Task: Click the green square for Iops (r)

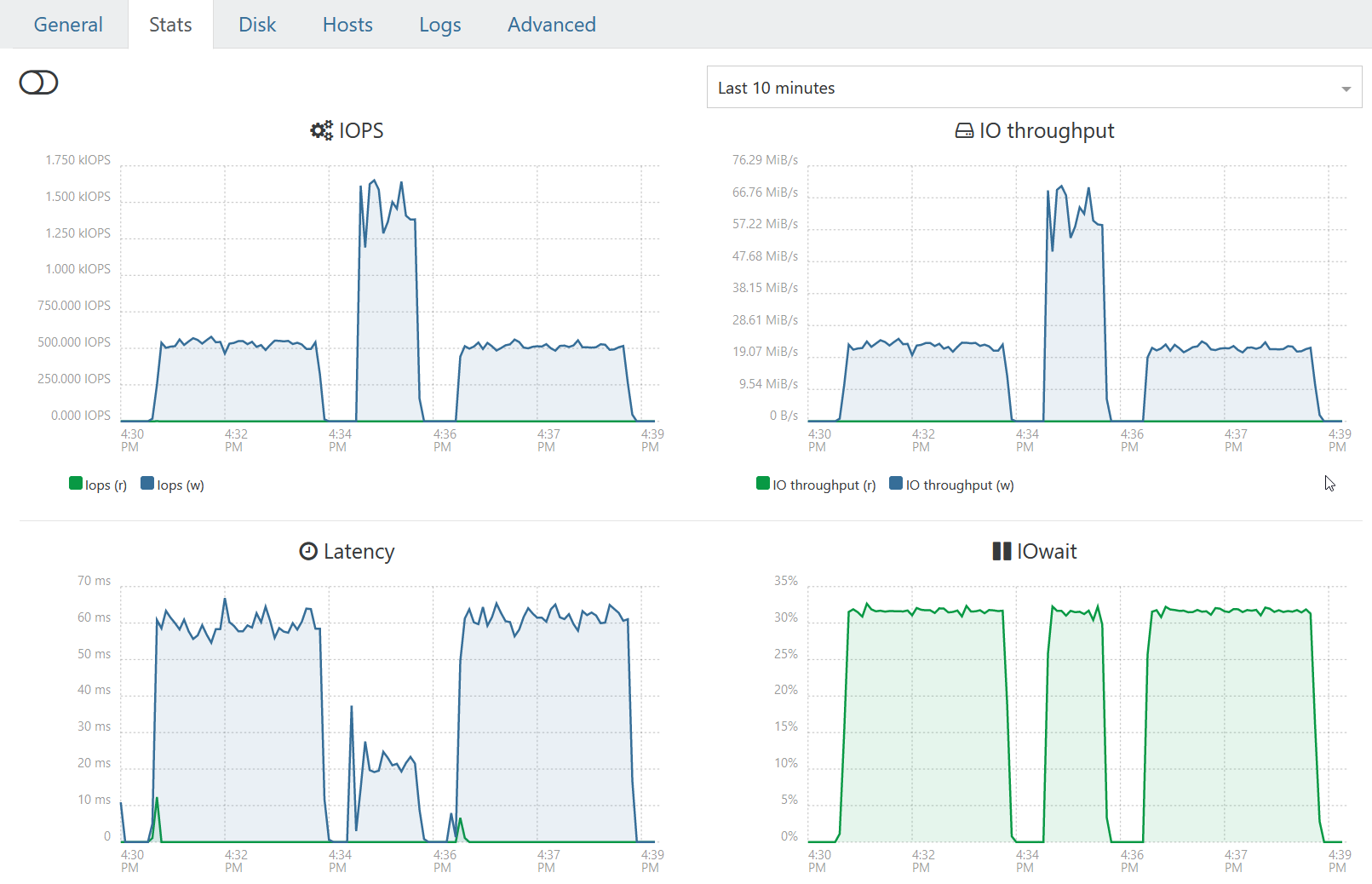Action: point(75,483)
